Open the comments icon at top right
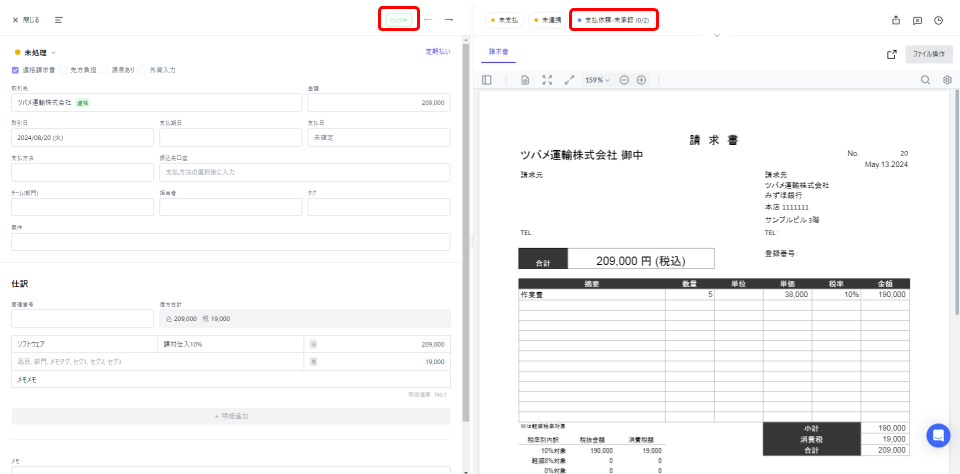This screenshot has width=960, height=474. tap(917, 20)
